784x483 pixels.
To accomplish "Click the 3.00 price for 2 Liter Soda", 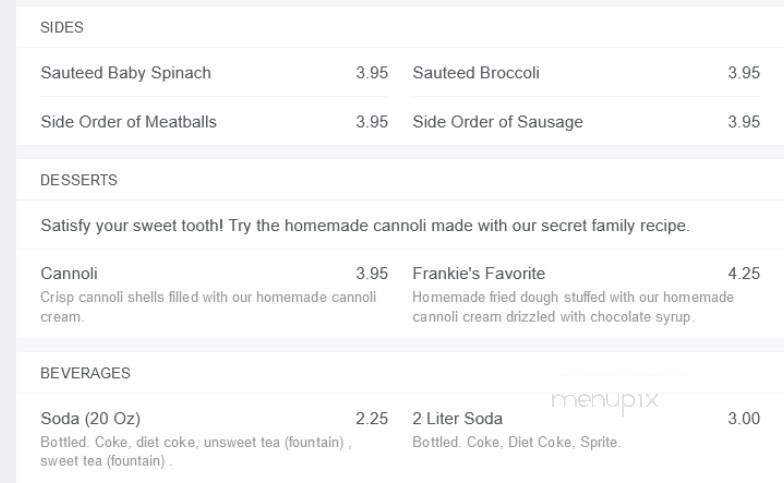I will pos(744,418).
